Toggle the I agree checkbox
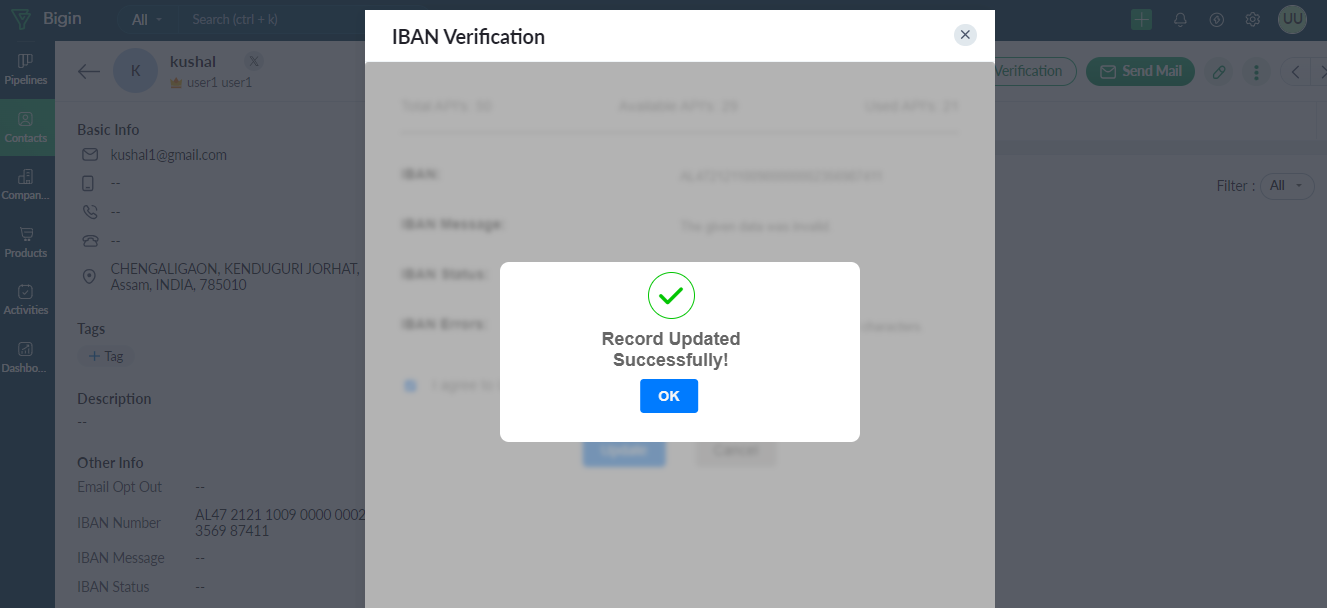 [410, 385]
